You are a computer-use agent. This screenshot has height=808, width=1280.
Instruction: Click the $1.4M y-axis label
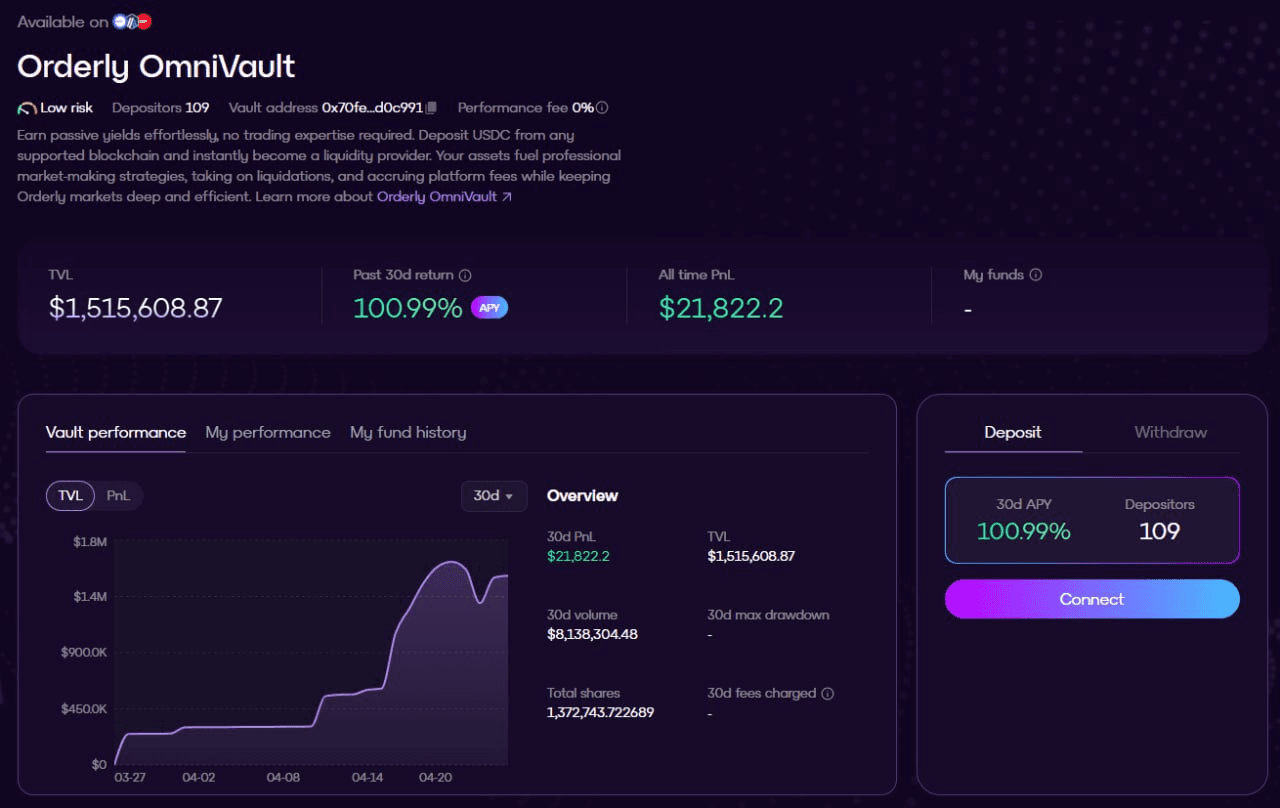pyautogui.click(x=90, y=597)
